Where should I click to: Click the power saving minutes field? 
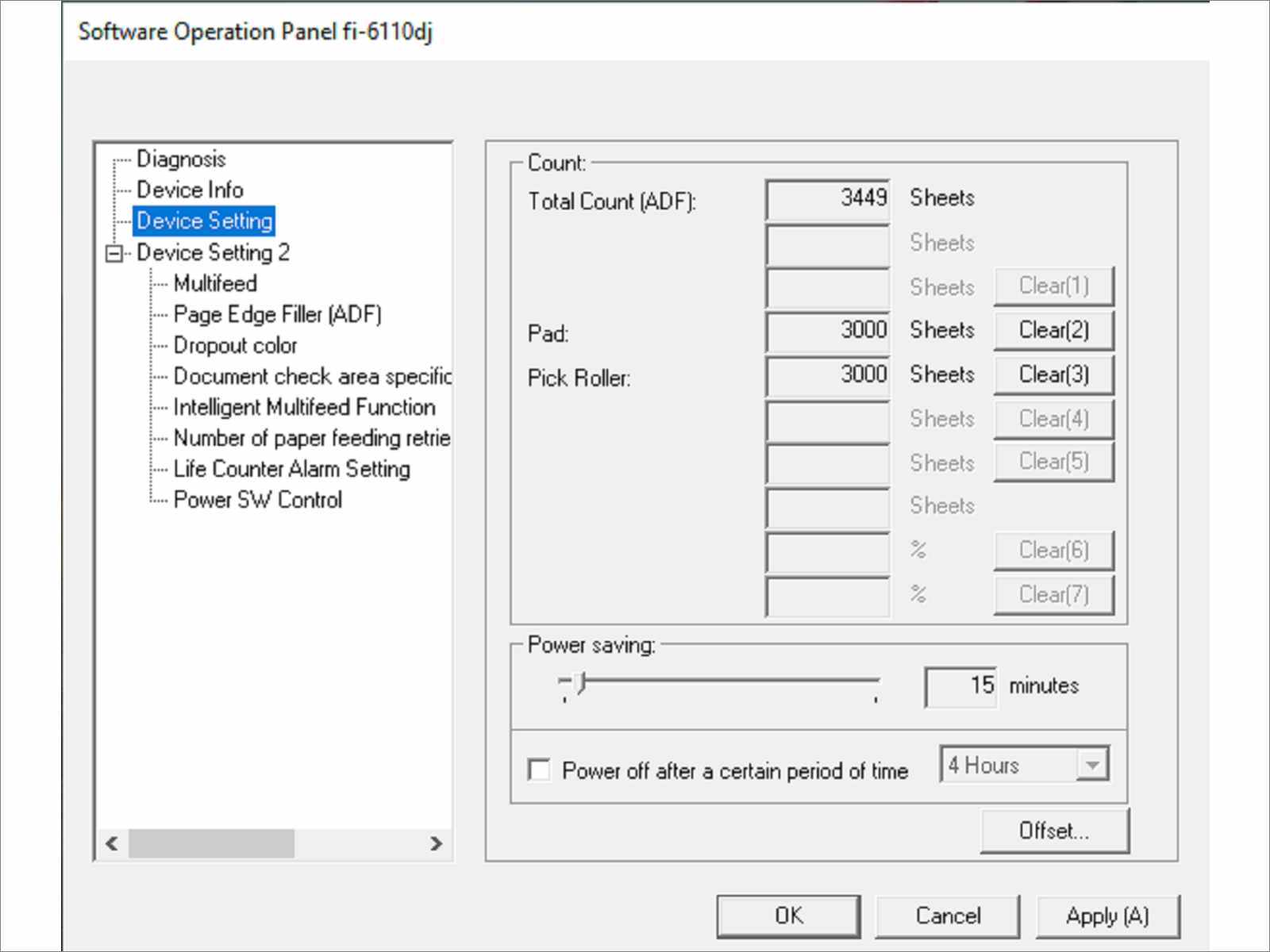pyautogui.click(x=960, y=686)
